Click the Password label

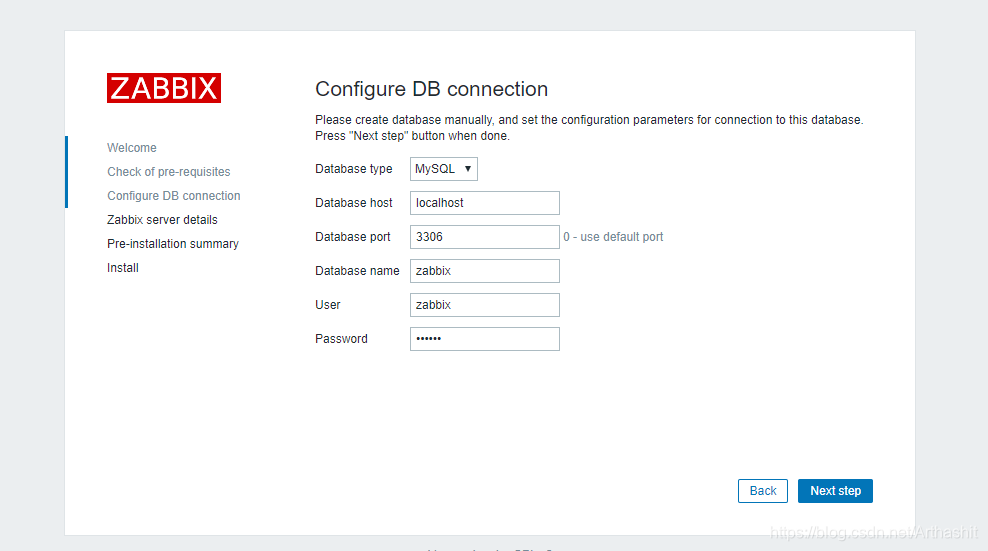[342, 339]
